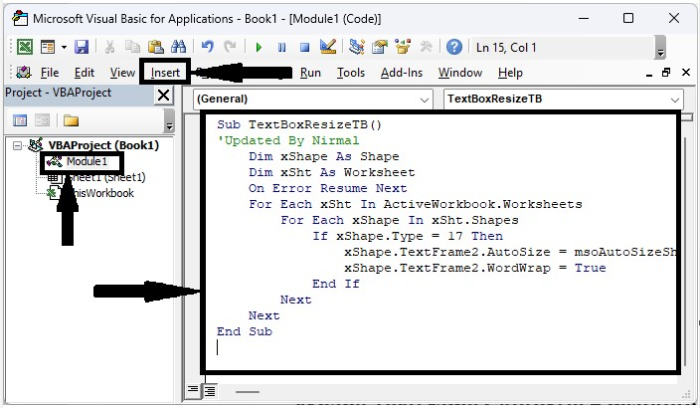Click line 'On Error Resume Next'

tap(328, 188)
